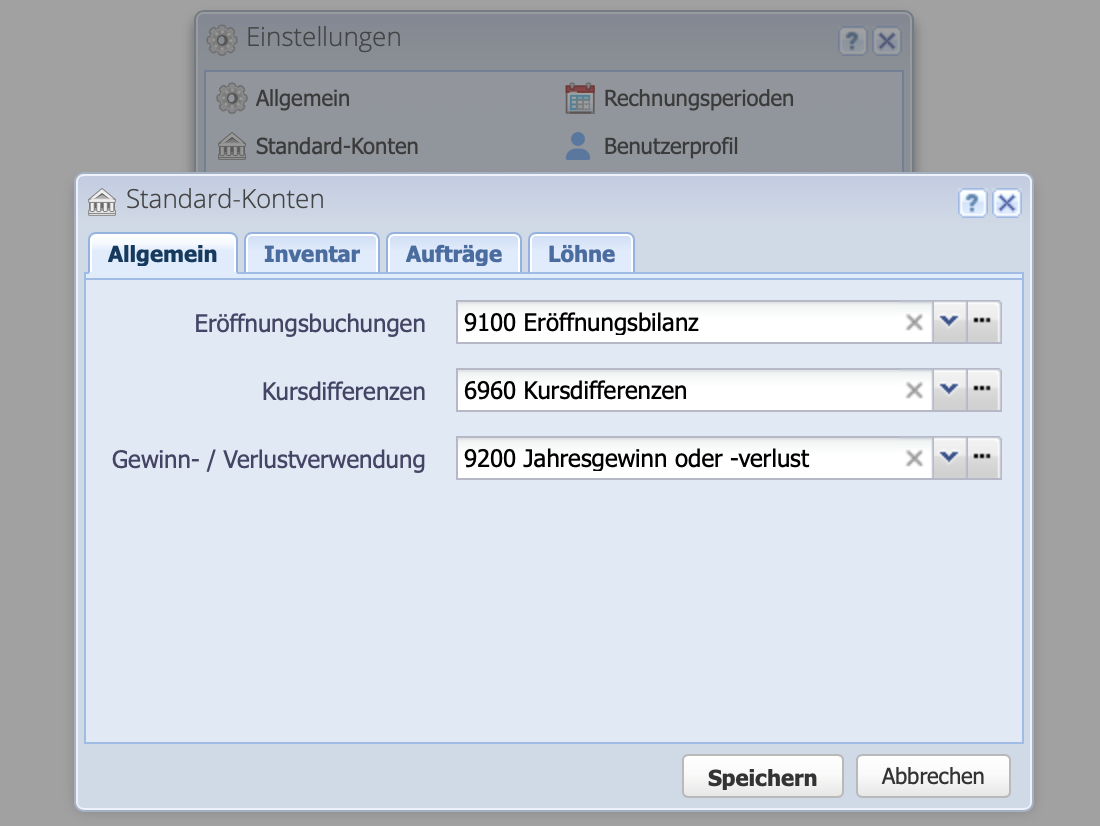
Task: Switch to the Inventar tab
Action: click(311, 253)
